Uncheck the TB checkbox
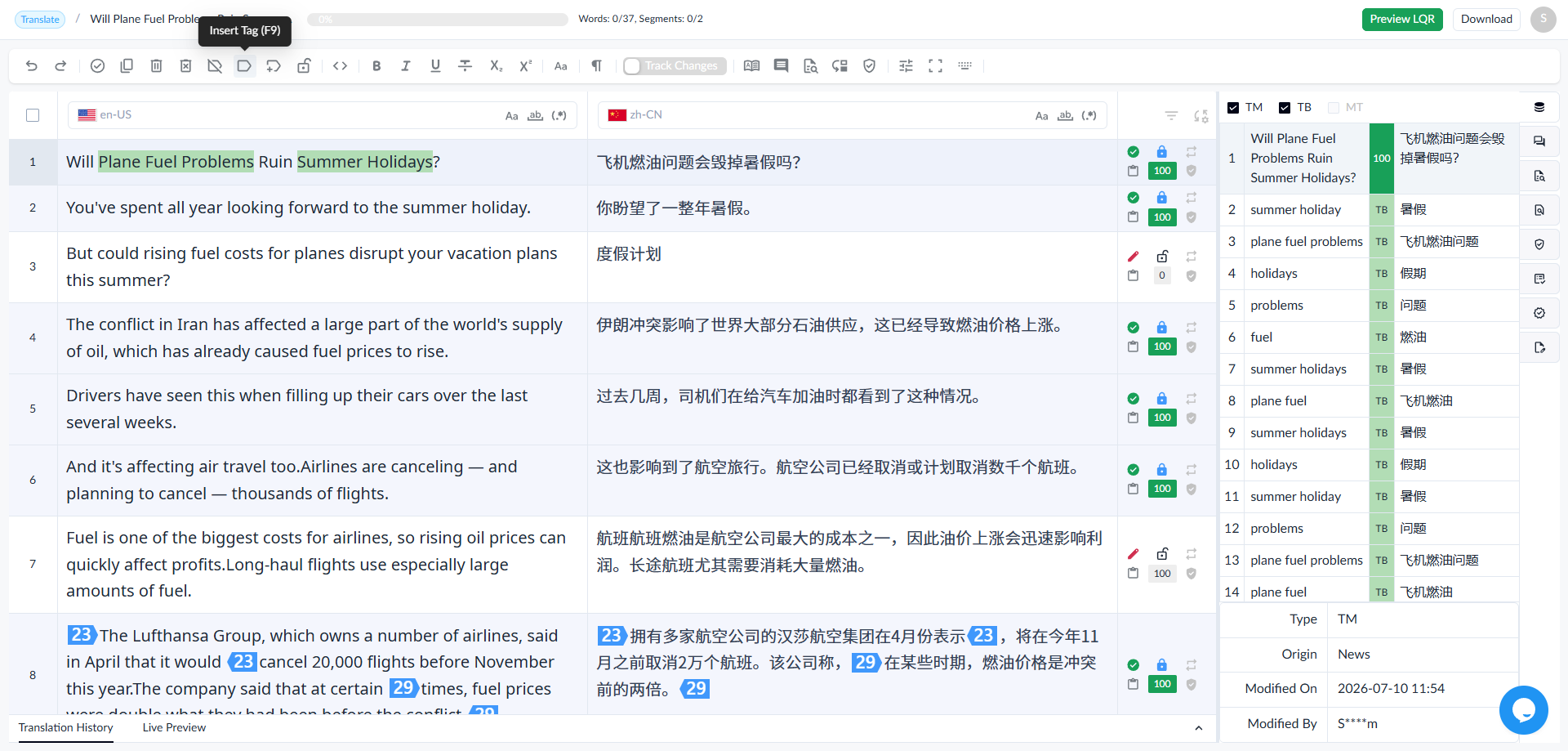Image resolution: width=1568 pixels, height=751 pixels. click(x=1285, y=108)
